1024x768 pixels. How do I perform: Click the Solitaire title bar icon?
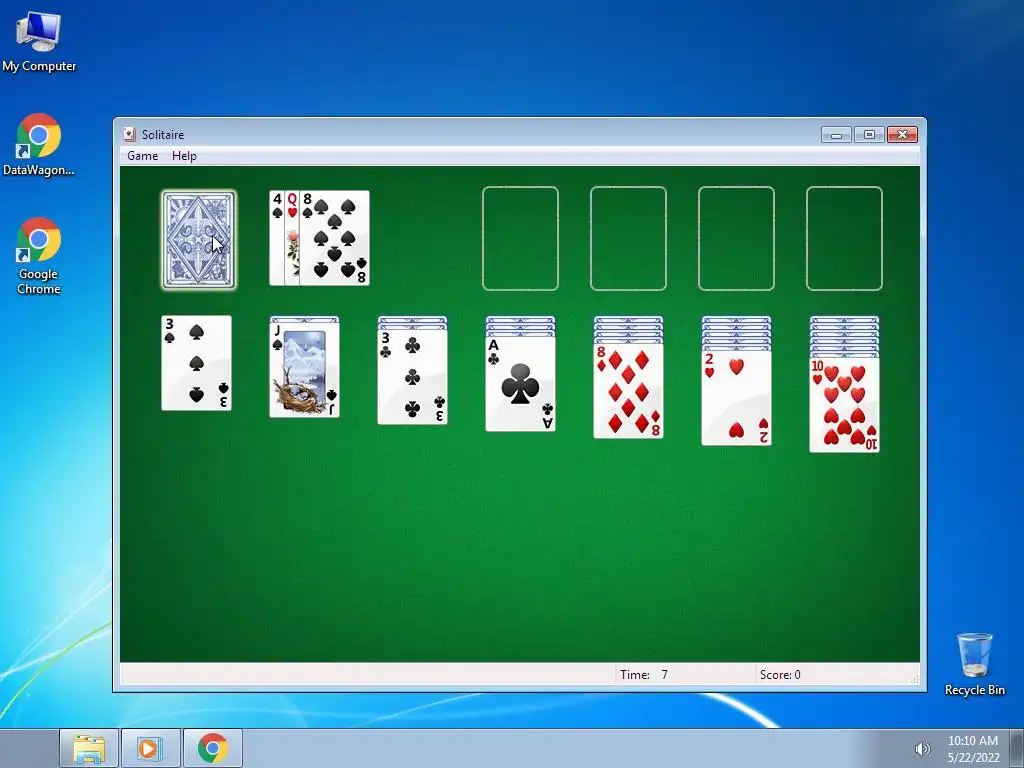pos(129,135)
